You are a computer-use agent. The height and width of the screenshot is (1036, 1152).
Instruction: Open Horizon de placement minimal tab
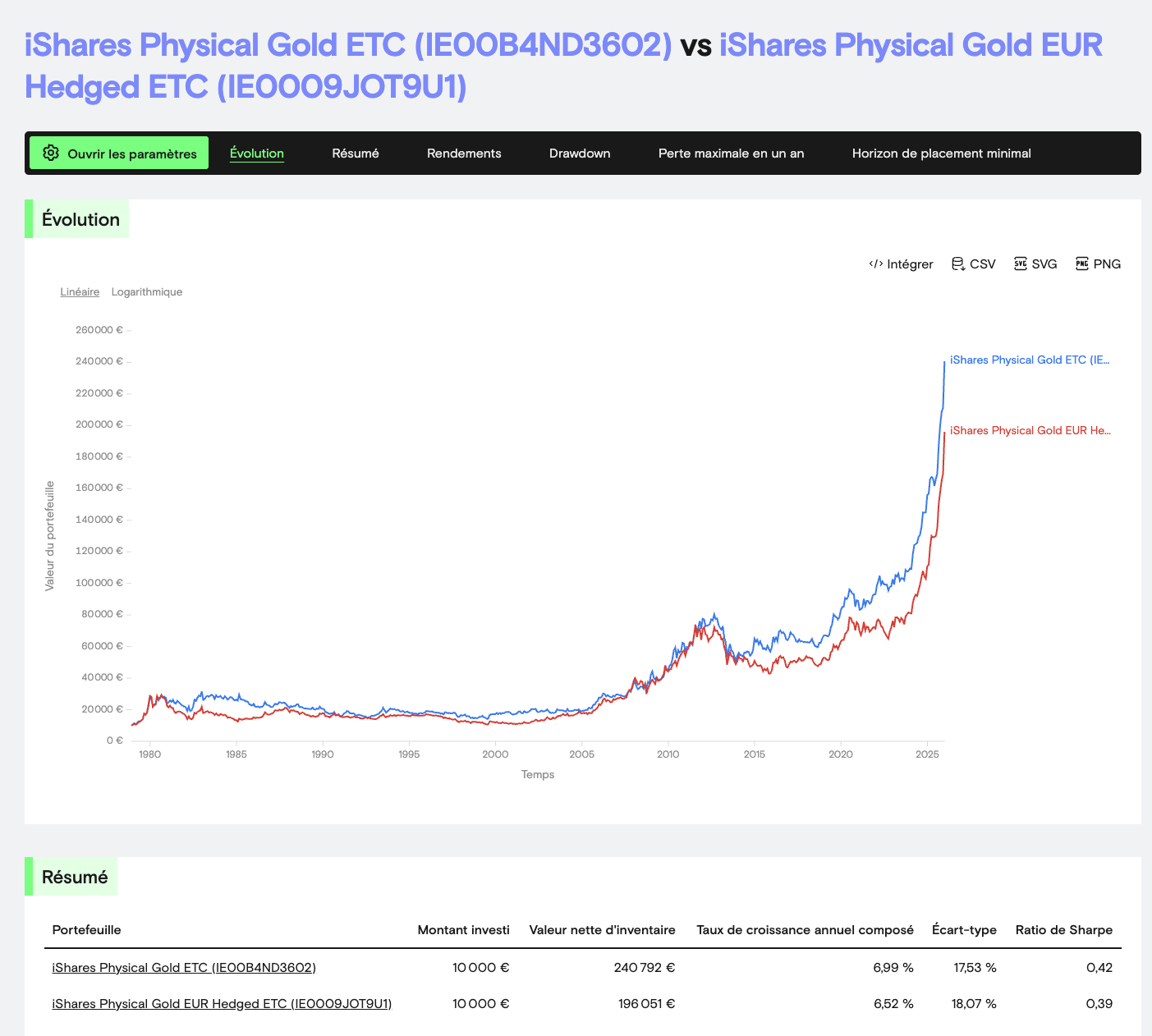[x=942, y=154]
